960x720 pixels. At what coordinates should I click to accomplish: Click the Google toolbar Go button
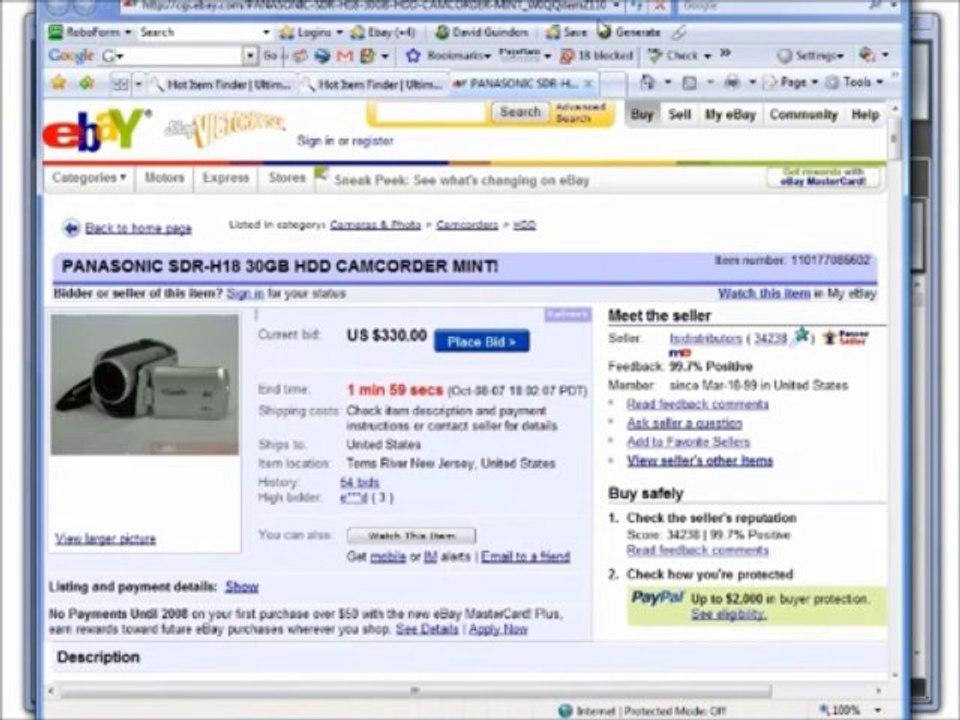(x=271, y=56)
